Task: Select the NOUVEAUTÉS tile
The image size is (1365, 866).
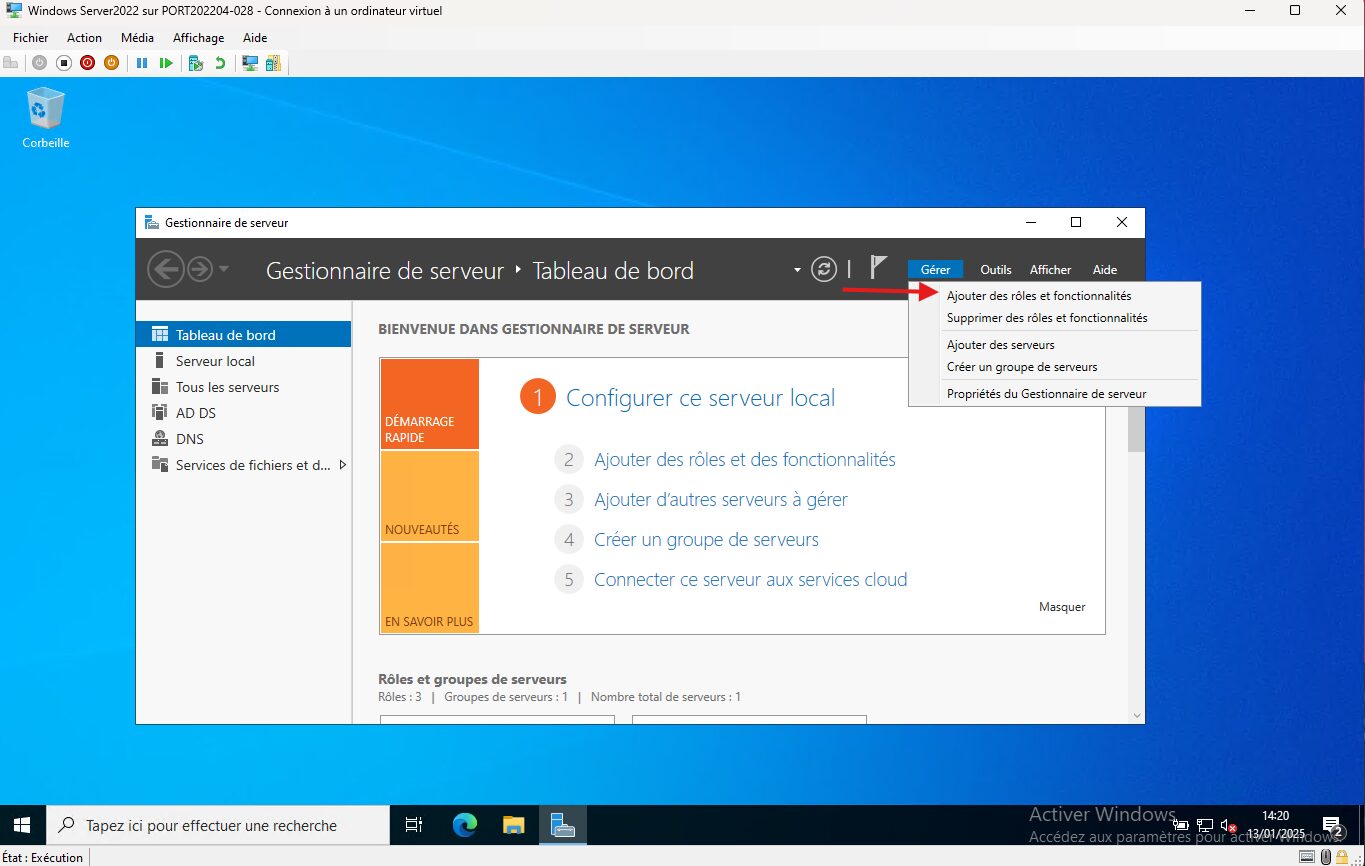Action: 430,496
